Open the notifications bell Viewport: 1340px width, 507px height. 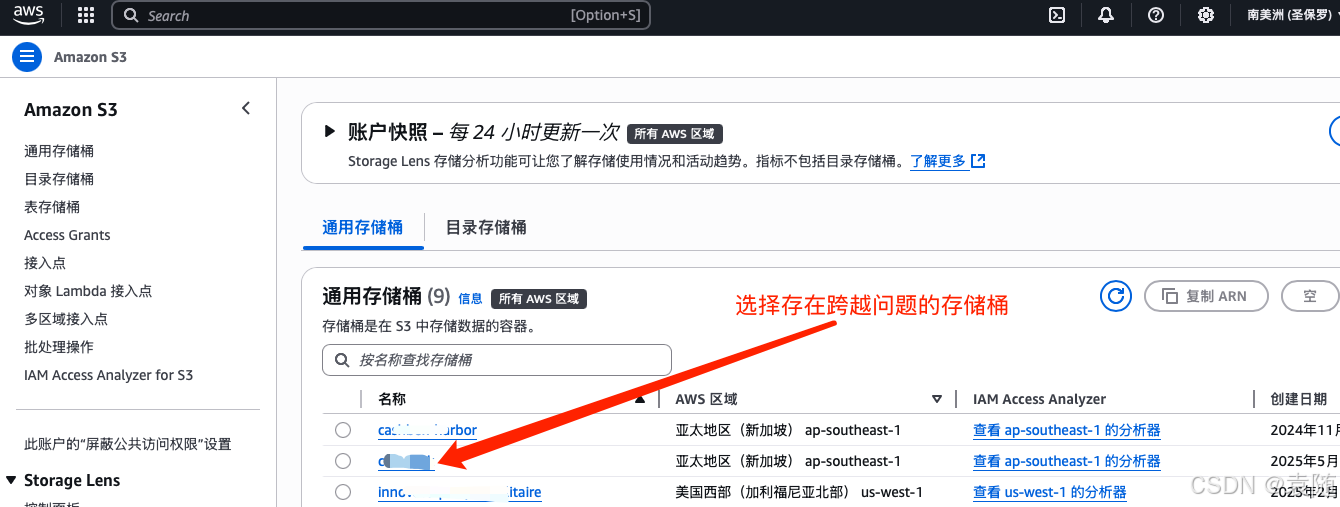pyautogui.click(x=1106, y=15)
